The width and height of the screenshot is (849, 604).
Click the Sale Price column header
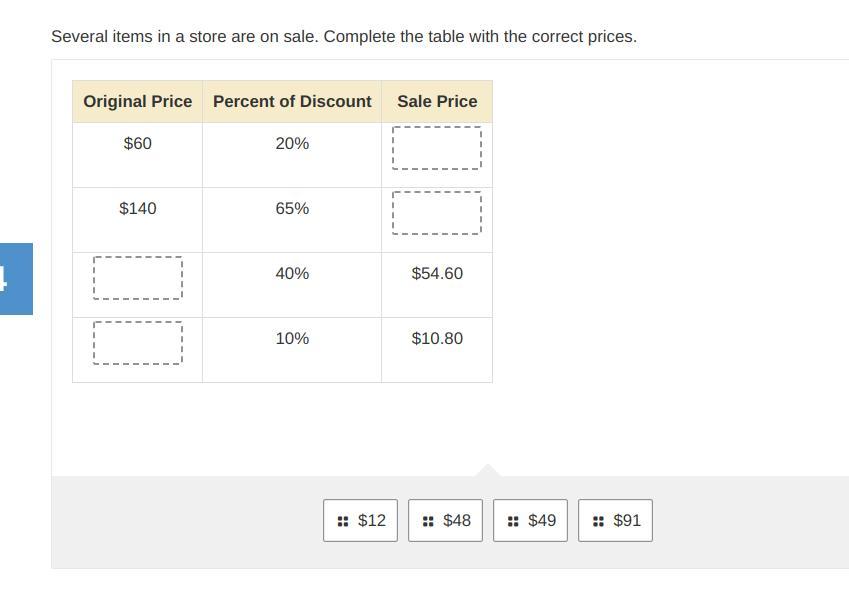[437, 101]
